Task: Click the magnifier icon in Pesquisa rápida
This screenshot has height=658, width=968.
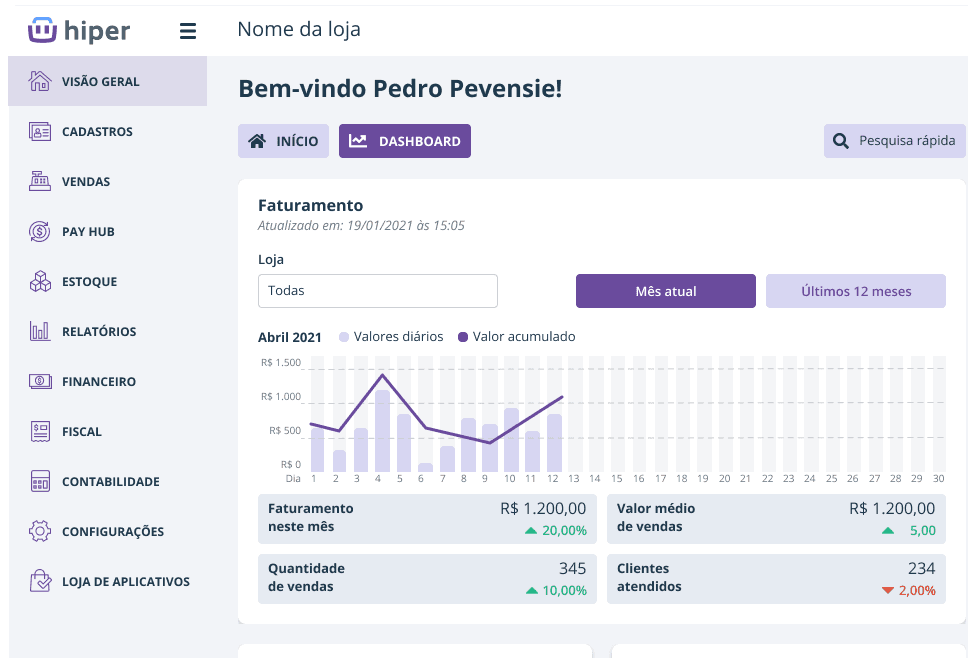Action: click(840, 141)
